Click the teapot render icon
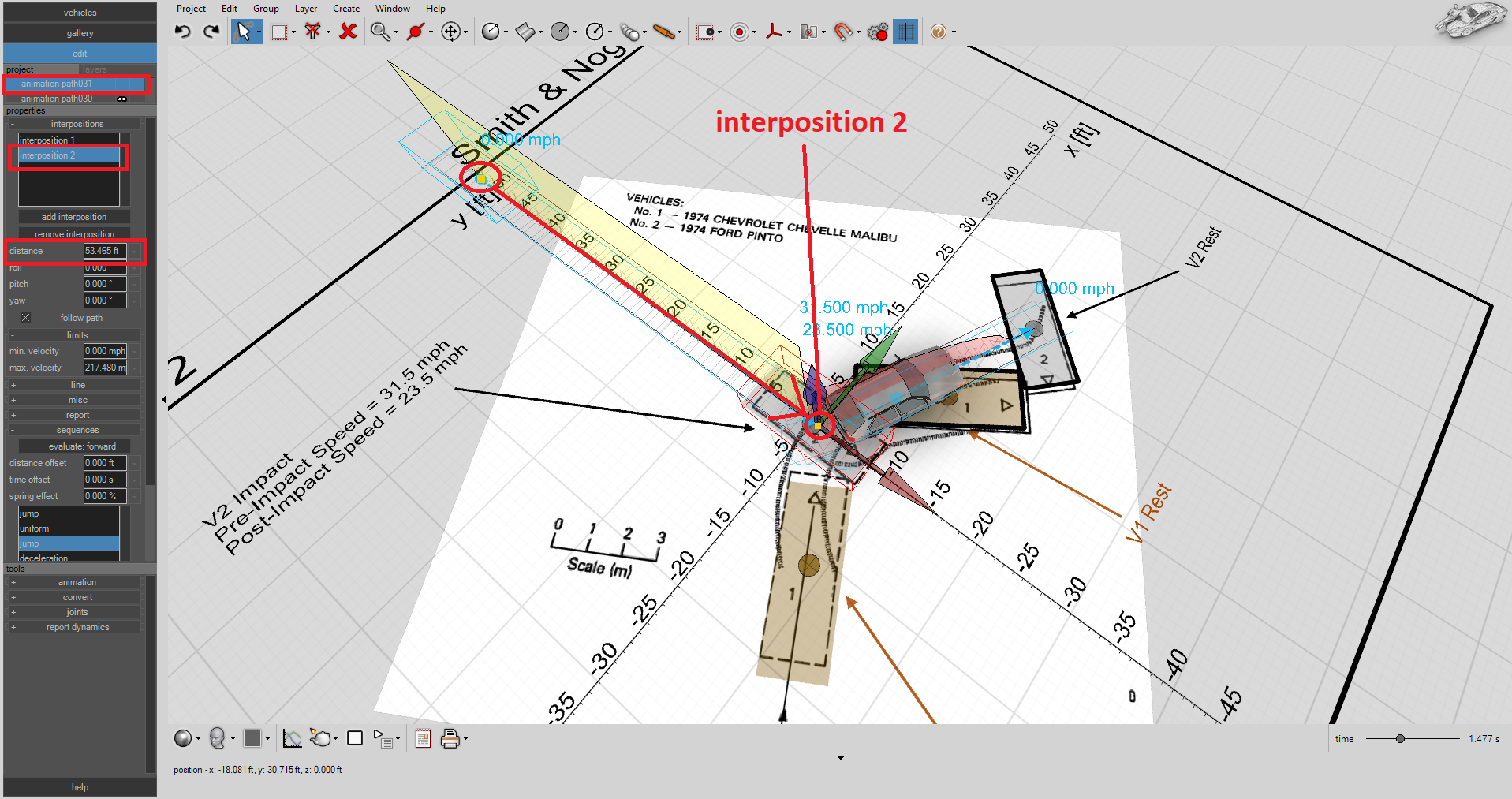 320,738
